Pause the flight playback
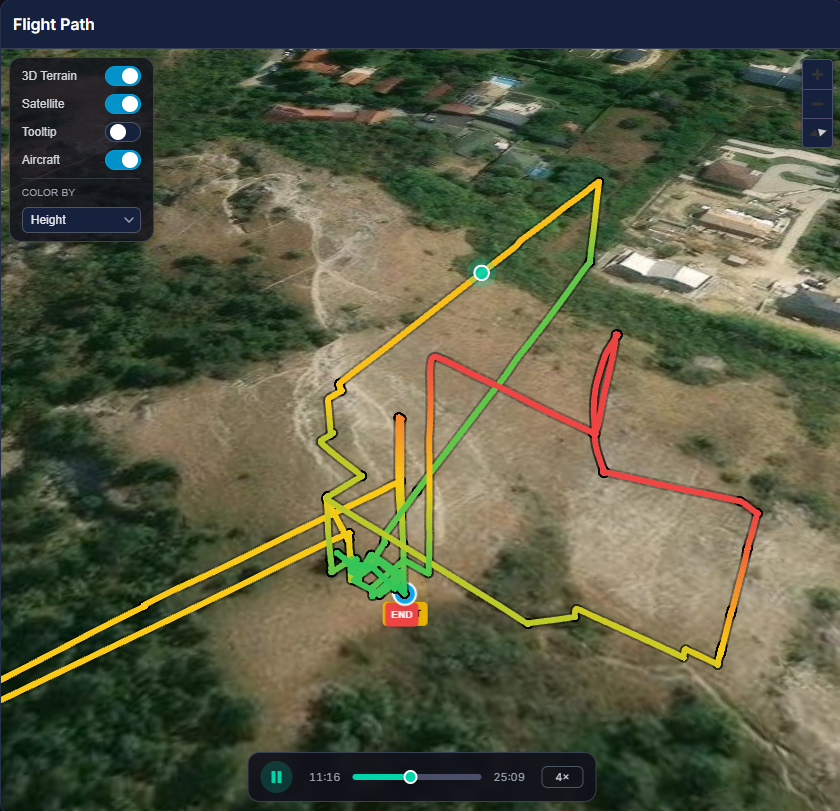 click(x=277, y=776)
